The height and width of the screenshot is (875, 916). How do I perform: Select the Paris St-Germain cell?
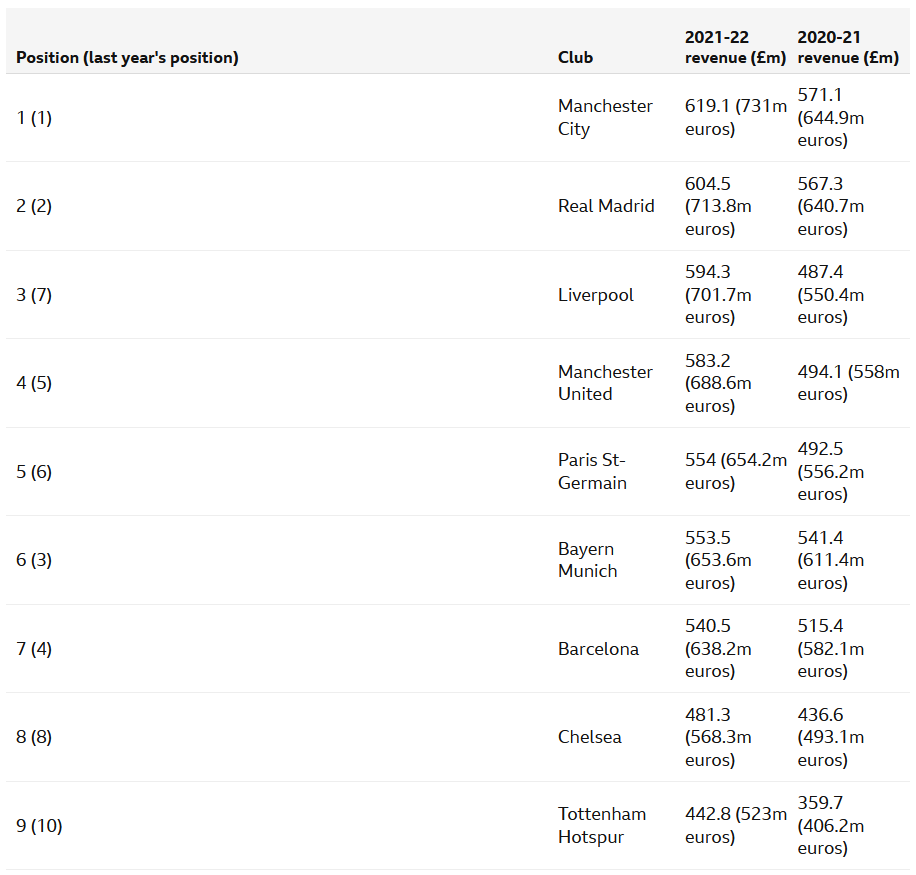pyautogui.click(x=592, y=471)
